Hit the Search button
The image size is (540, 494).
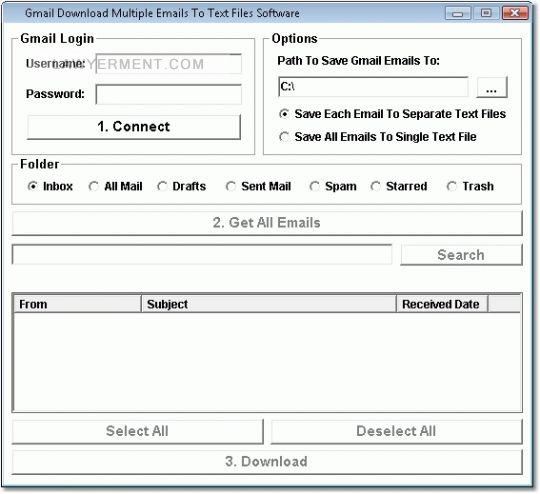[x=461, y=255]
